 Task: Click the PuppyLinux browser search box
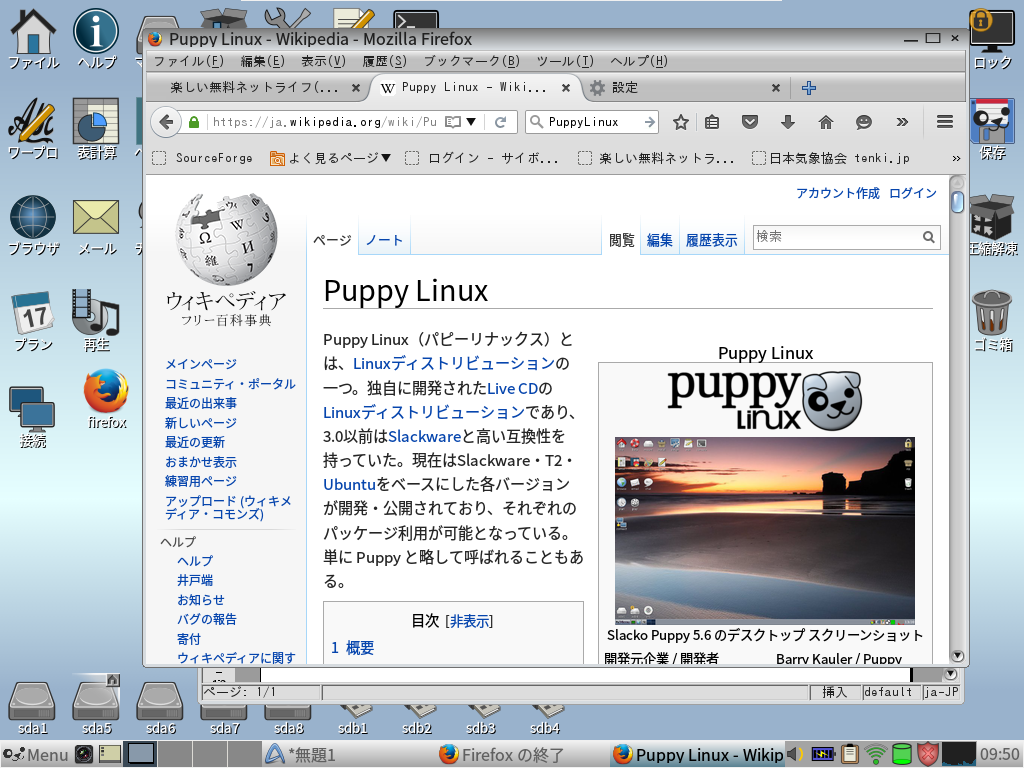[x=592, y=122]
